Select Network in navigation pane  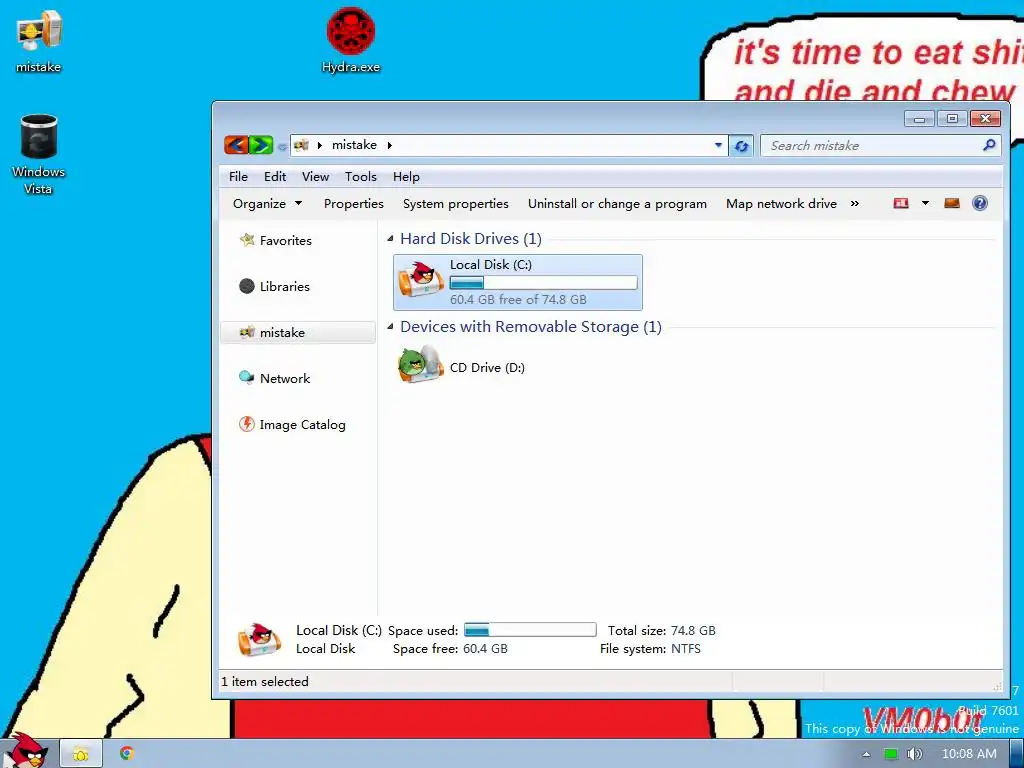tap(285, 378)
